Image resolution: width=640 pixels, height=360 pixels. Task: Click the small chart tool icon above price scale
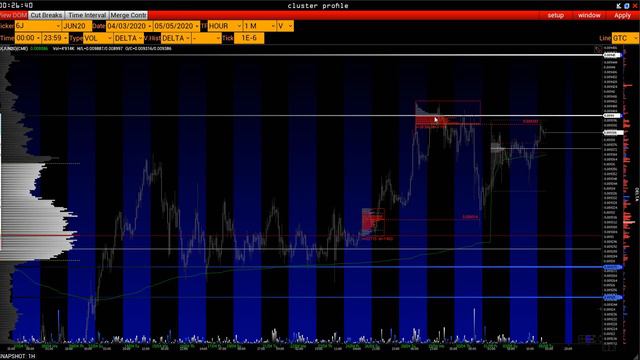point(598,49)
